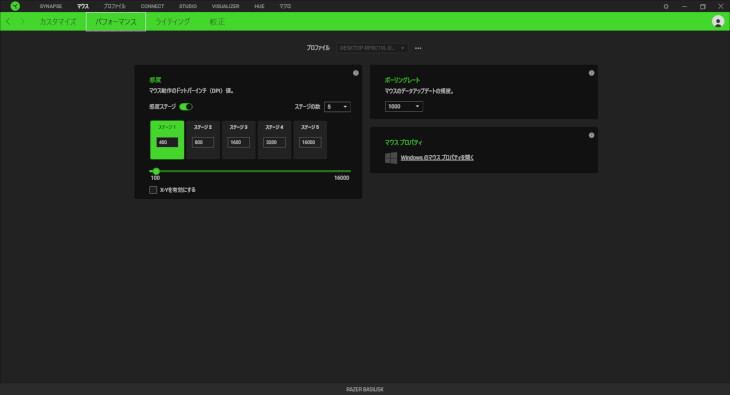This screenshot has height=395, width=730.
Task: Select the Stage 2 DPI tile
Action: click(x=203, y=140)
